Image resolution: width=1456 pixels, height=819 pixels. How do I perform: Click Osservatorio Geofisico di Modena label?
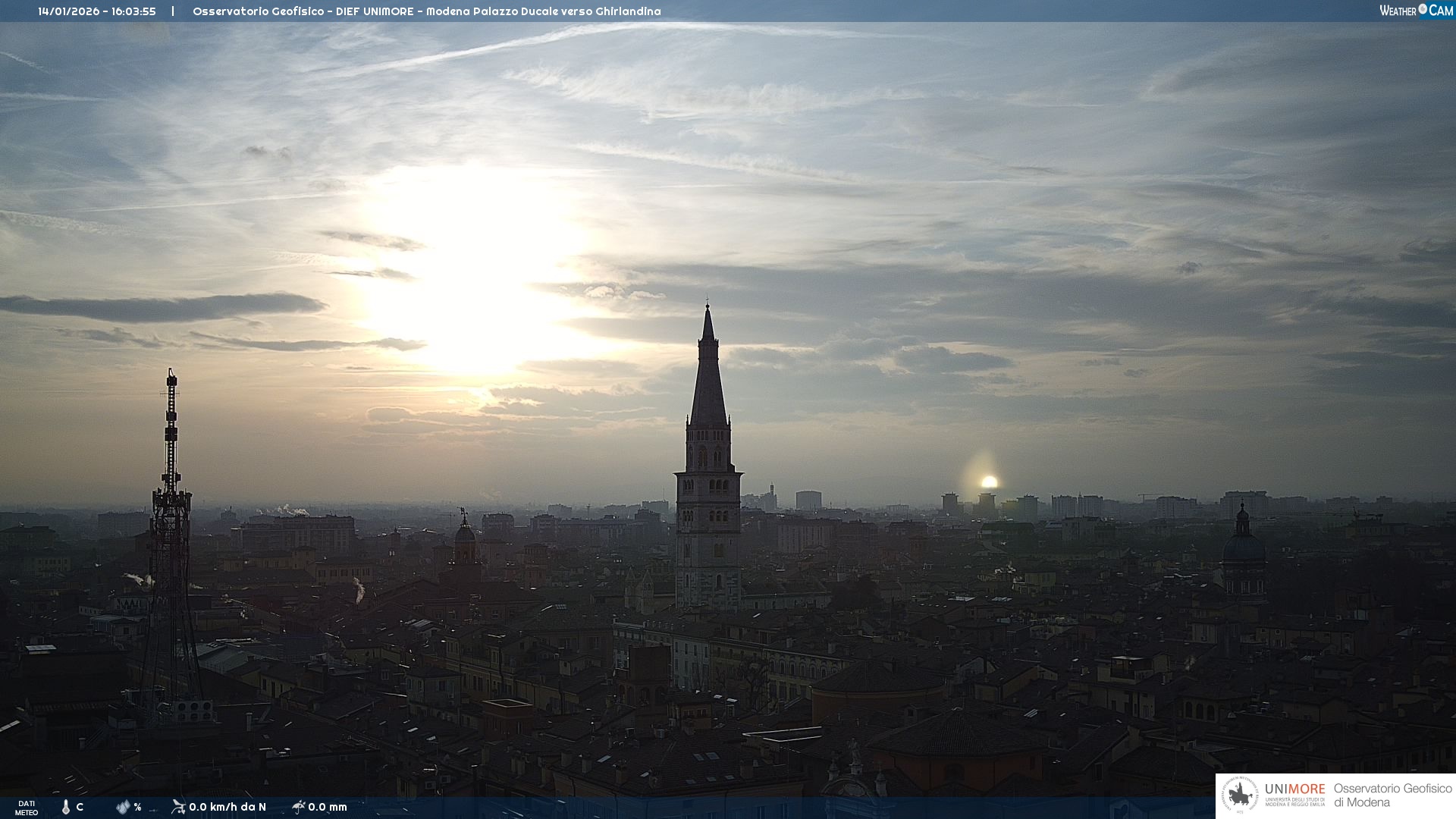[x=1392, y=795]
